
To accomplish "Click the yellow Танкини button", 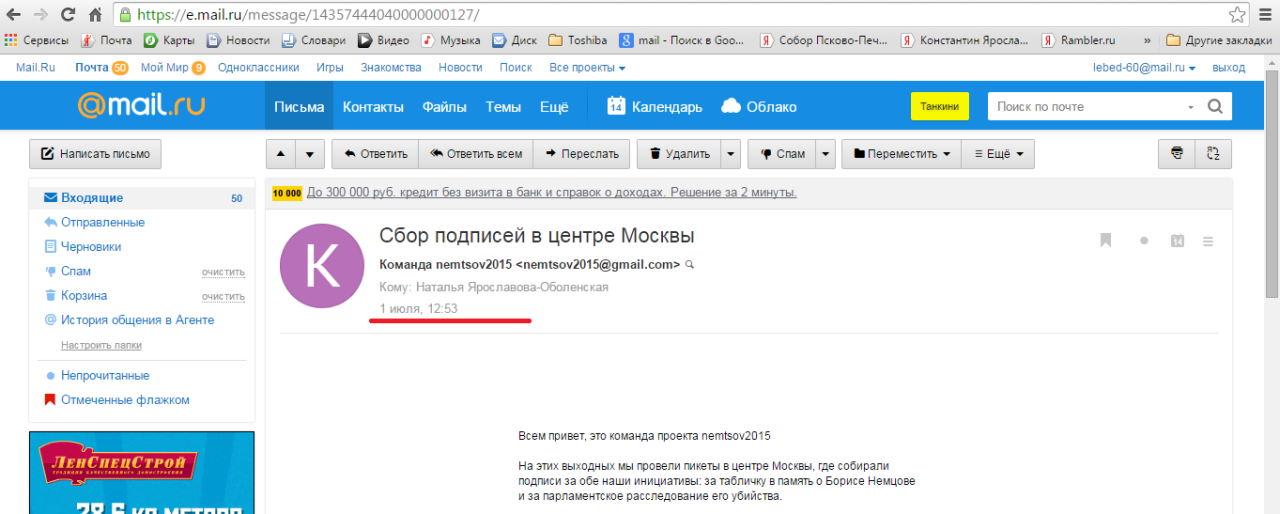I will pyautogui.click(x=939, y=106).
